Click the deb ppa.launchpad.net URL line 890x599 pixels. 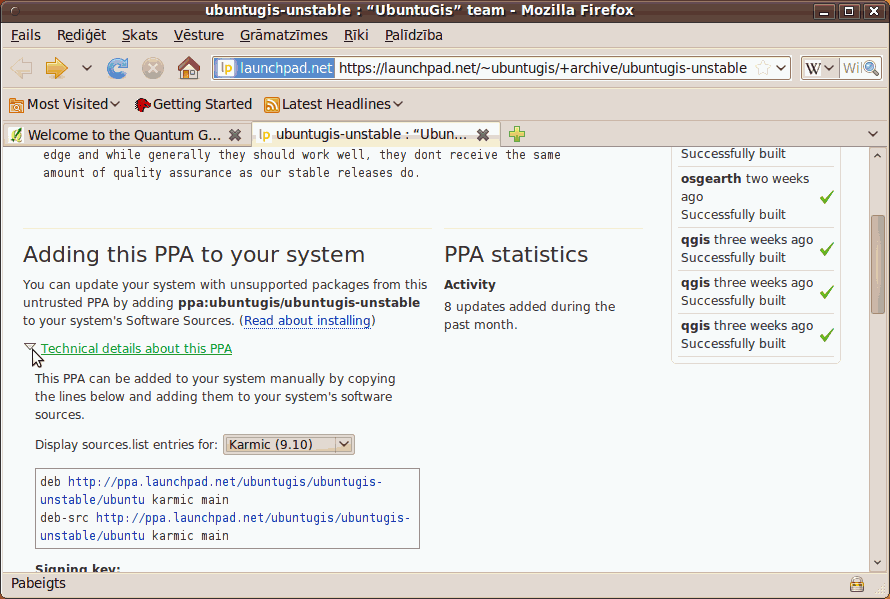point(211,491)
